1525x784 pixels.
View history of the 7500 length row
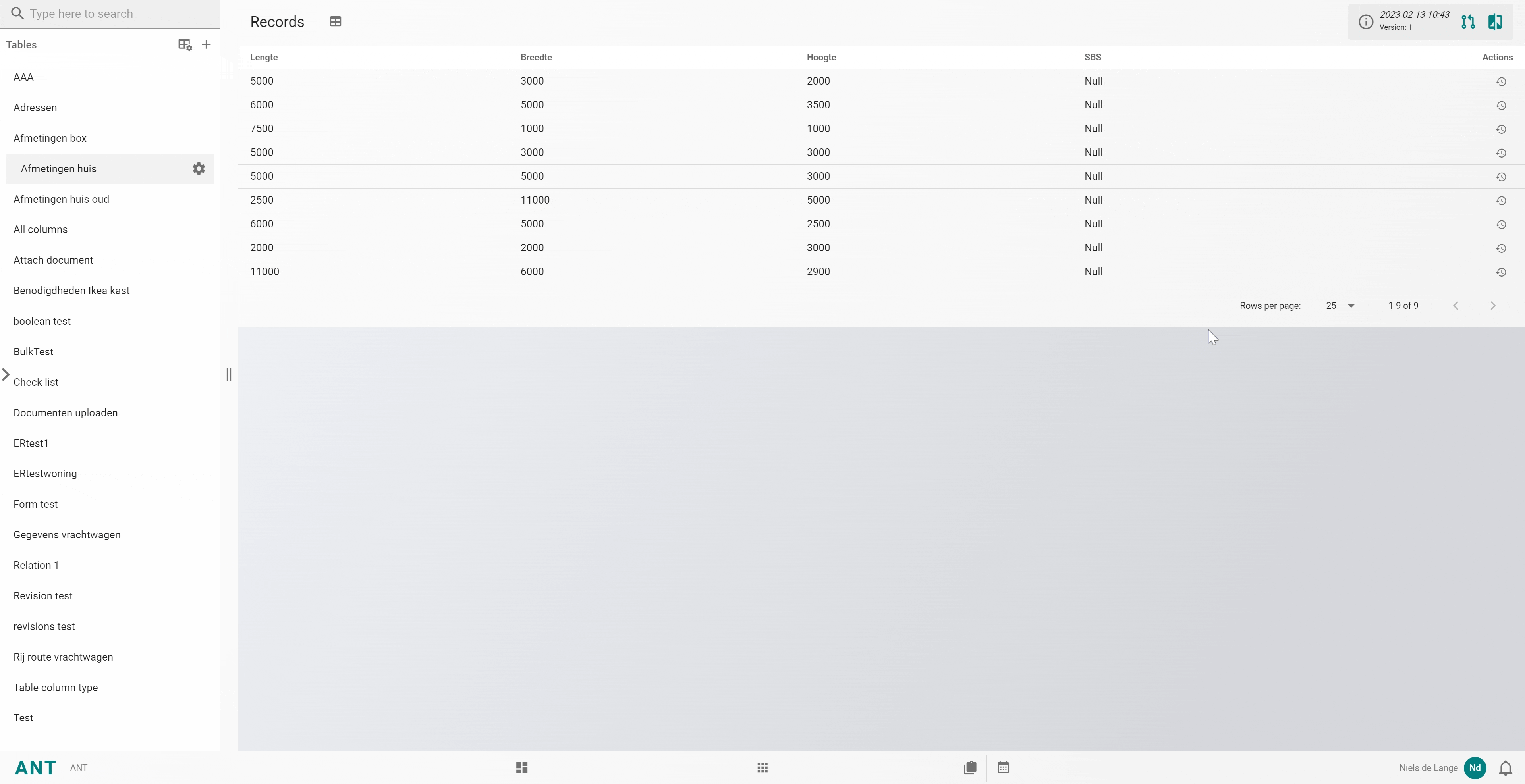[x=1501, y=129]
